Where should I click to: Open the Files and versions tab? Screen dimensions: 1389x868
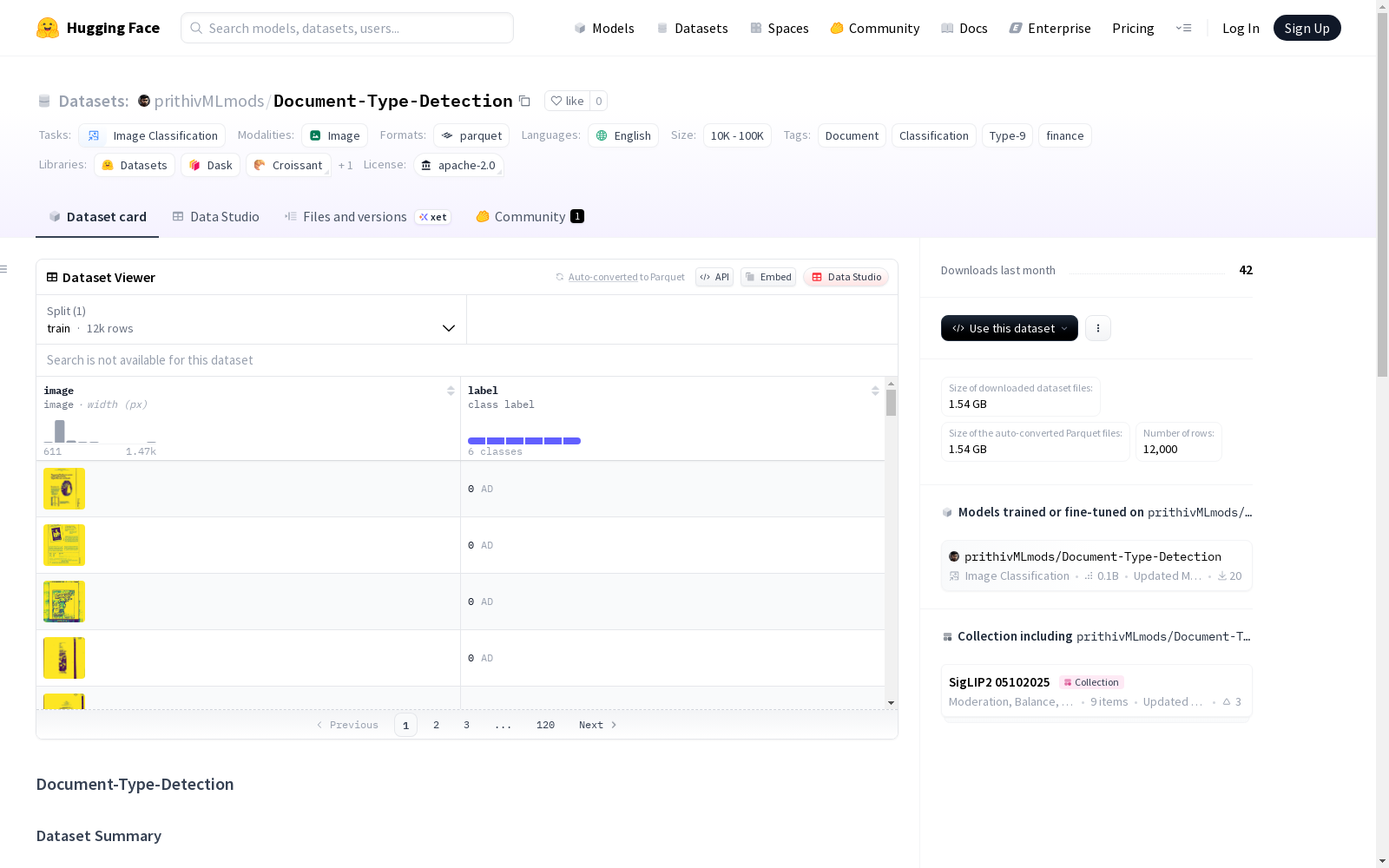click(367, 217)
